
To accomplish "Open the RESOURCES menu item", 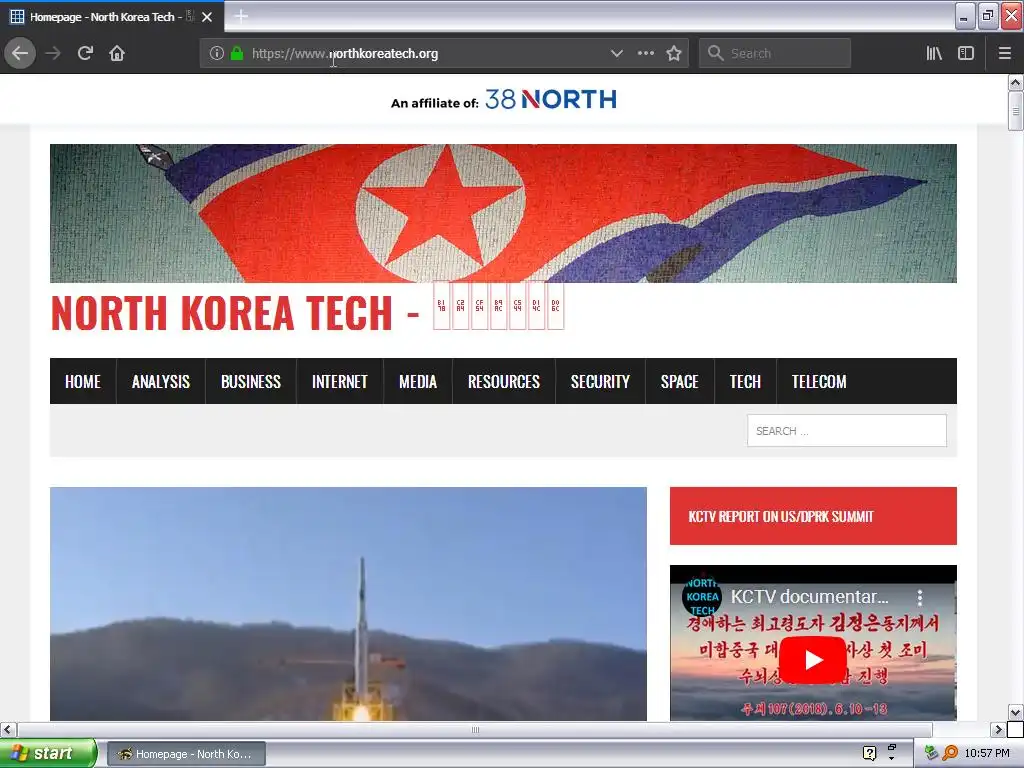I will [504, 381].
